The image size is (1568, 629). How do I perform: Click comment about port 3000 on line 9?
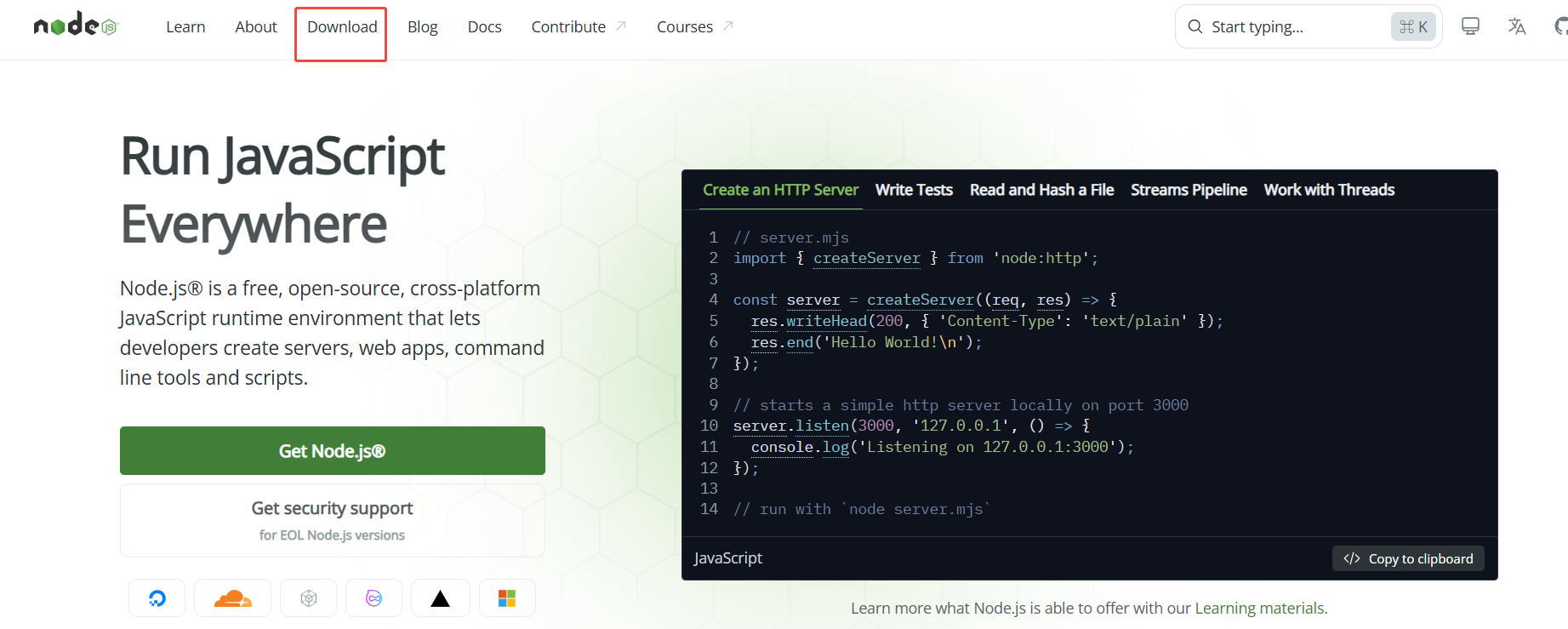(961, 405)
